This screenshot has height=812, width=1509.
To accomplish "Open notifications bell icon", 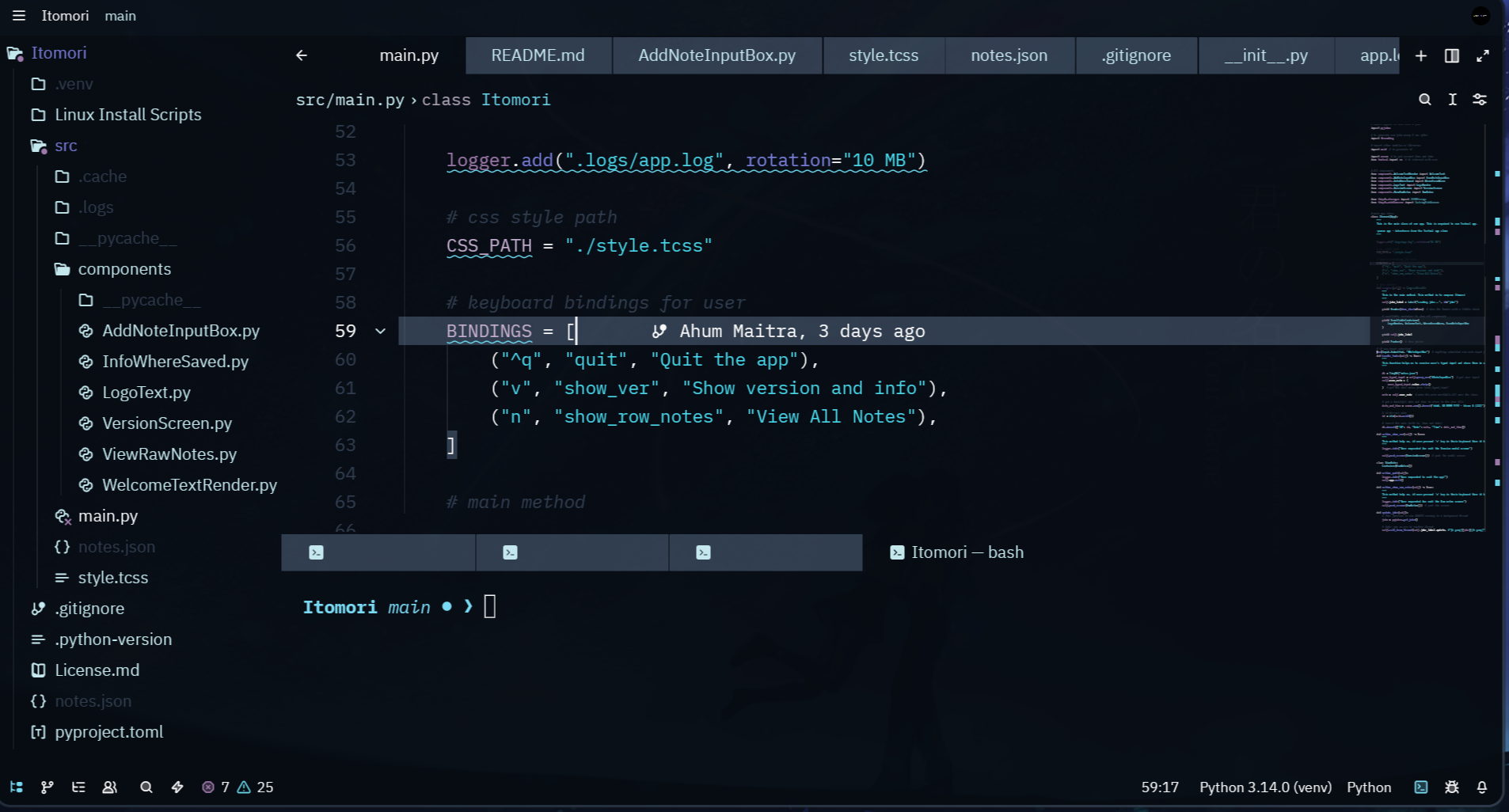I will click(1482, 787).
